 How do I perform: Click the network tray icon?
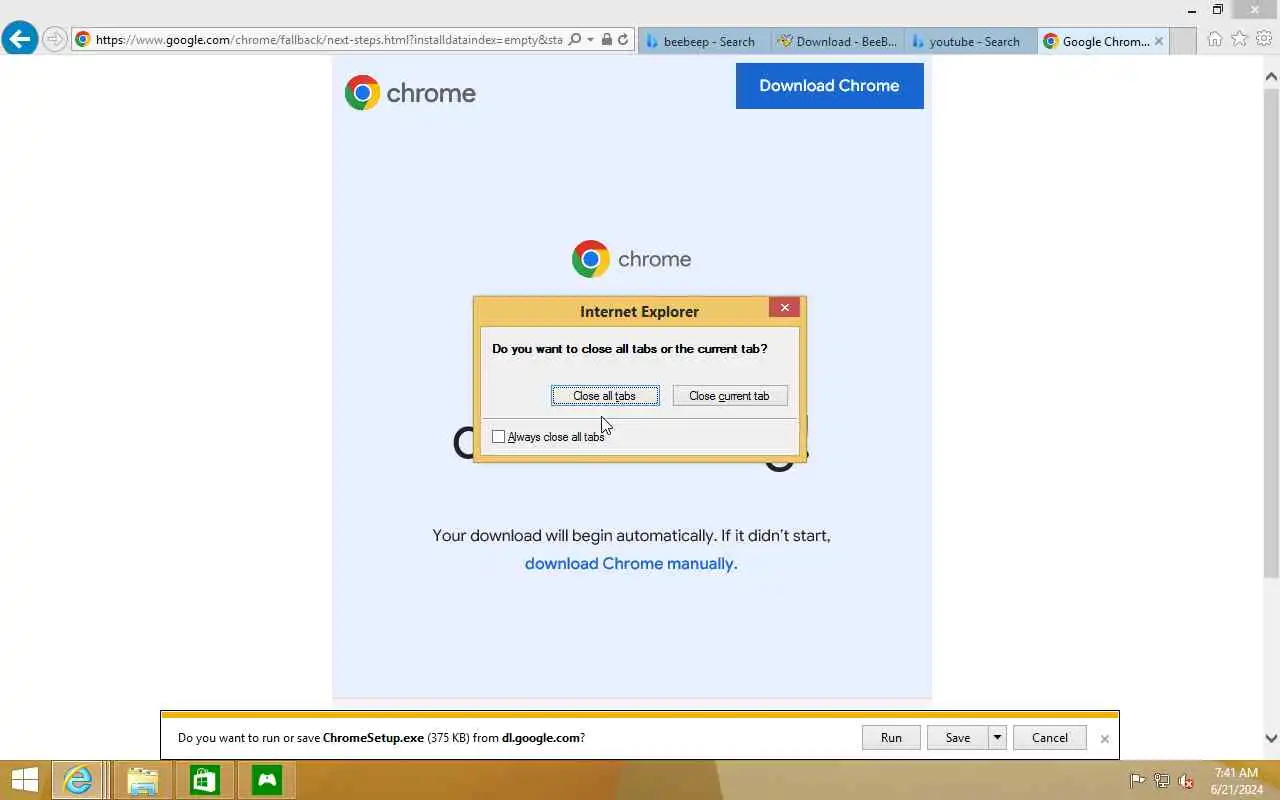pyautogui.click(x=1162, y=781)
